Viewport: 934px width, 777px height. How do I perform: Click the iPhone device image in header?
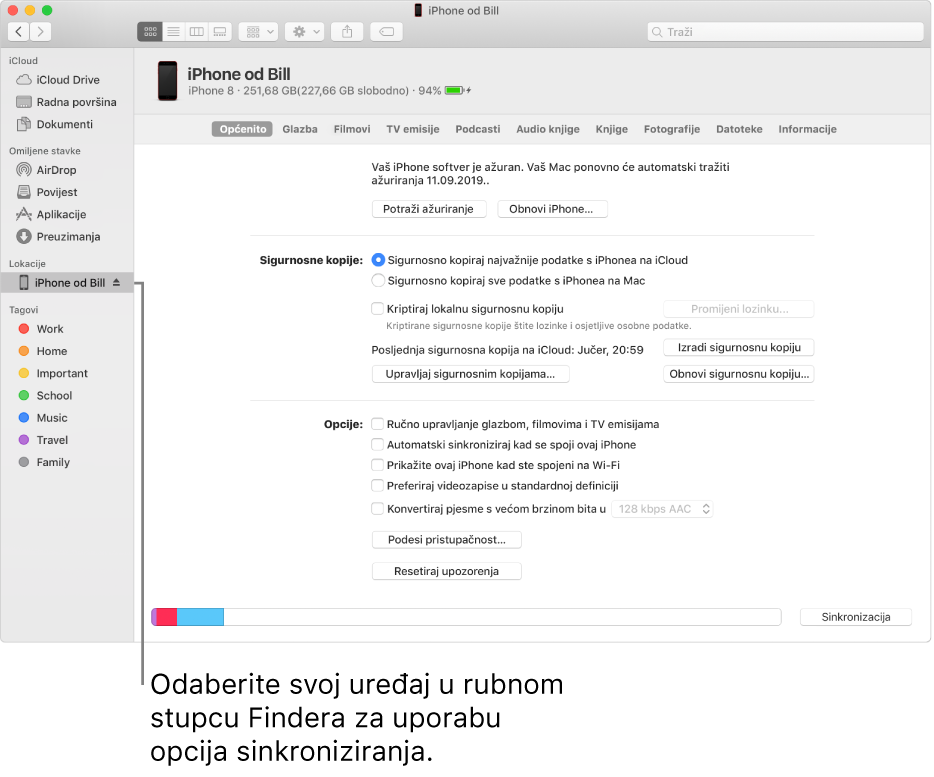tap(167, 81)
